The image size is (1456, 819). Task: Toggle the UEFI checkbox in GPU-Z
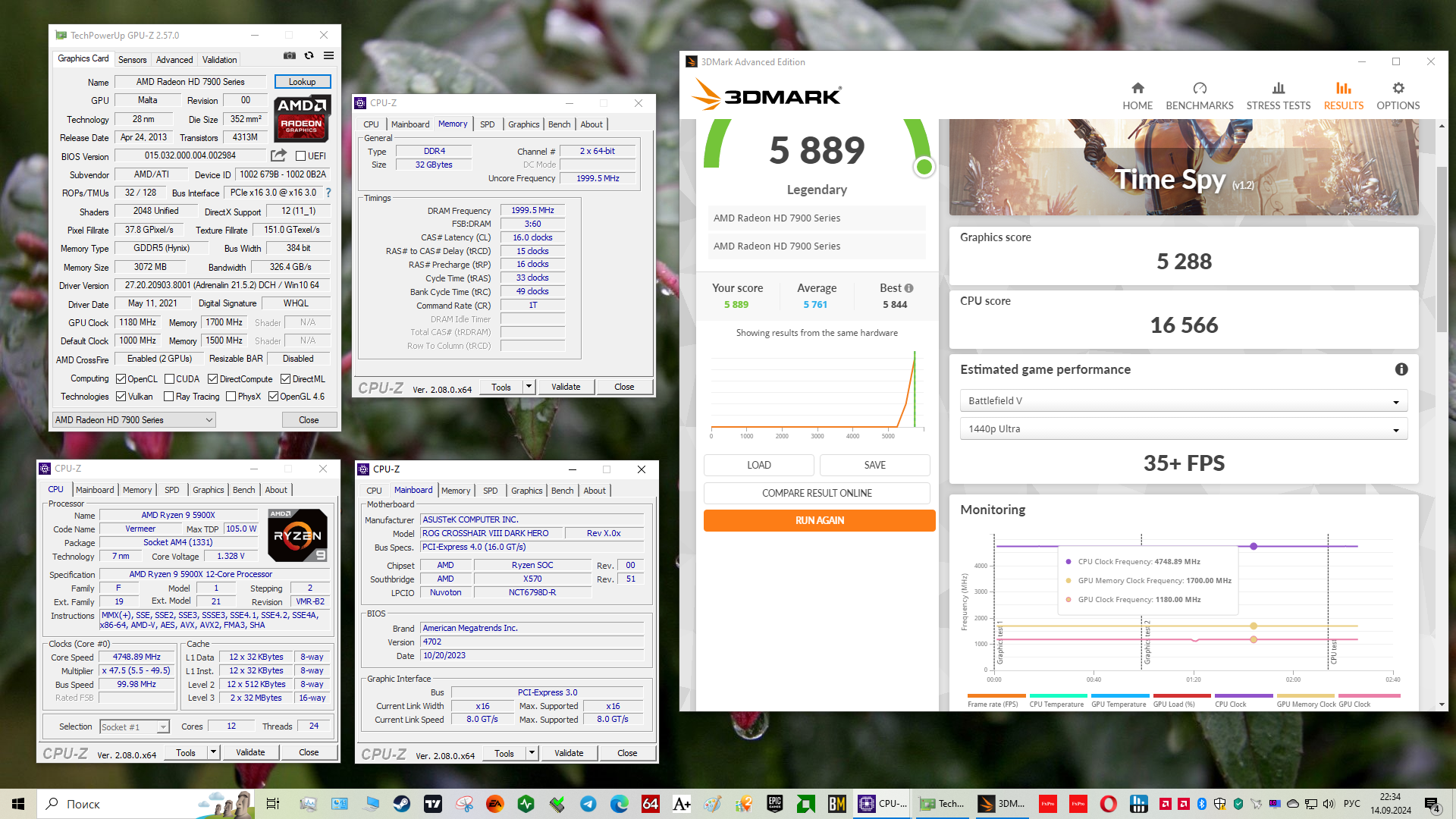click(x=300, y=156)
